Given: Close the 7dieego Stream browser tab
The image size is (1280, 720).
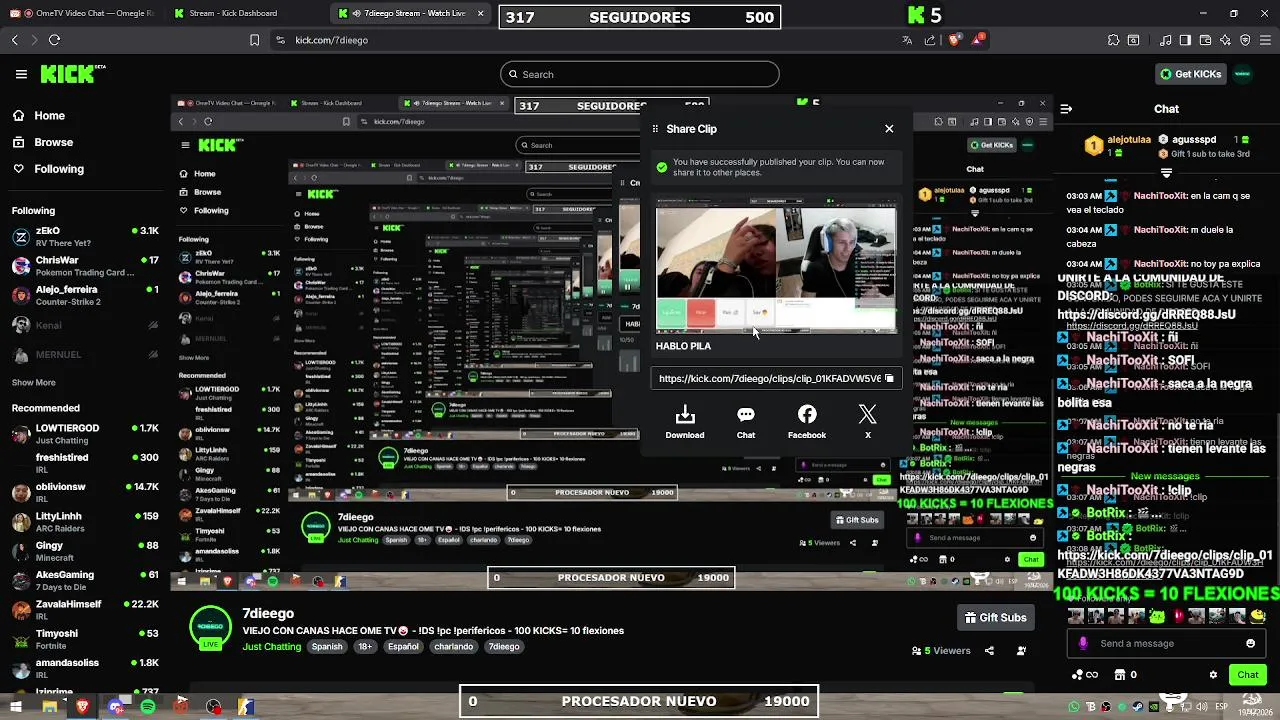Looking at the screenshot, I should [481, 14].
